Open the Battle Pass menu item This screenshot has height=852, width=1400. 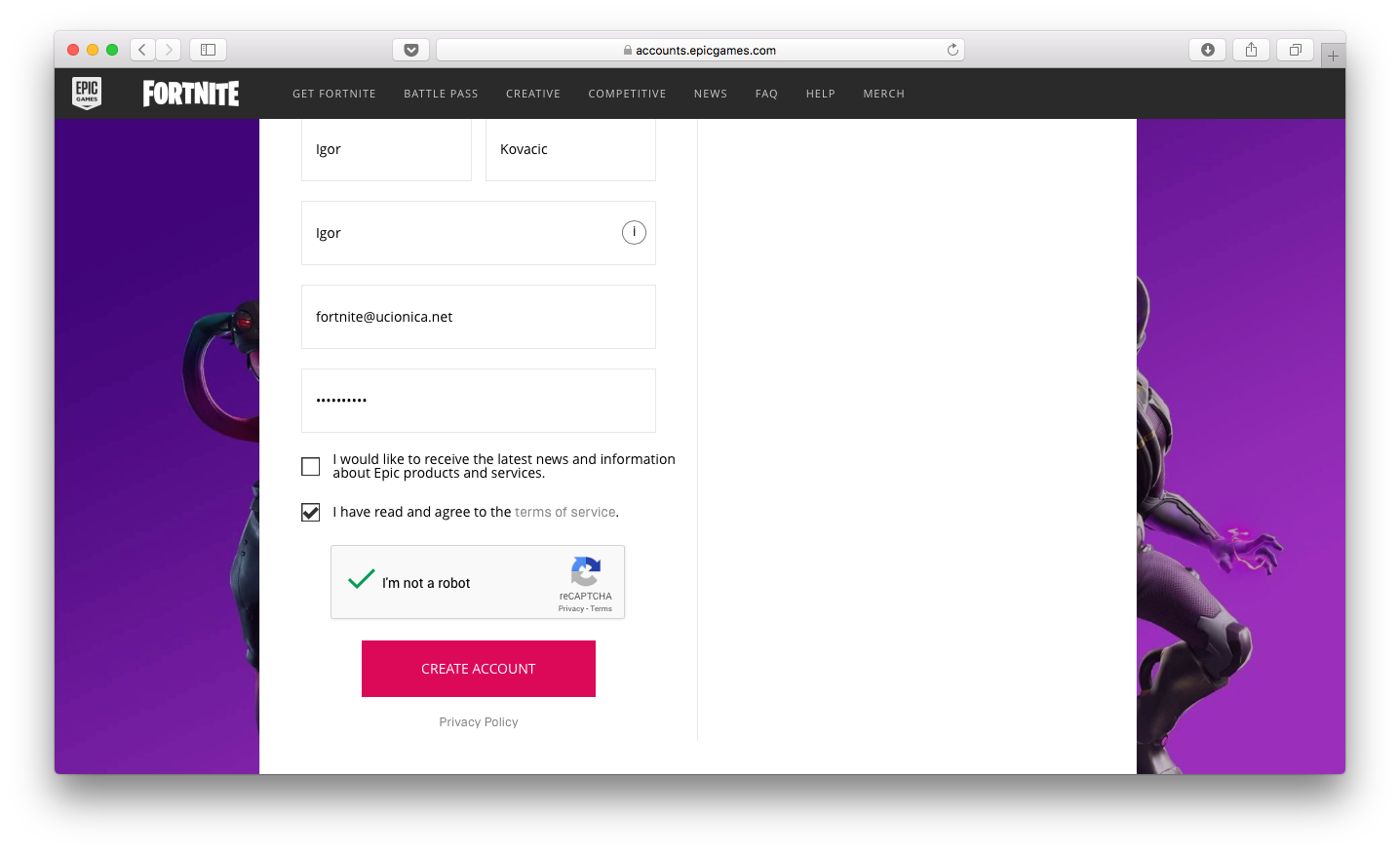[x=441, y=94]
